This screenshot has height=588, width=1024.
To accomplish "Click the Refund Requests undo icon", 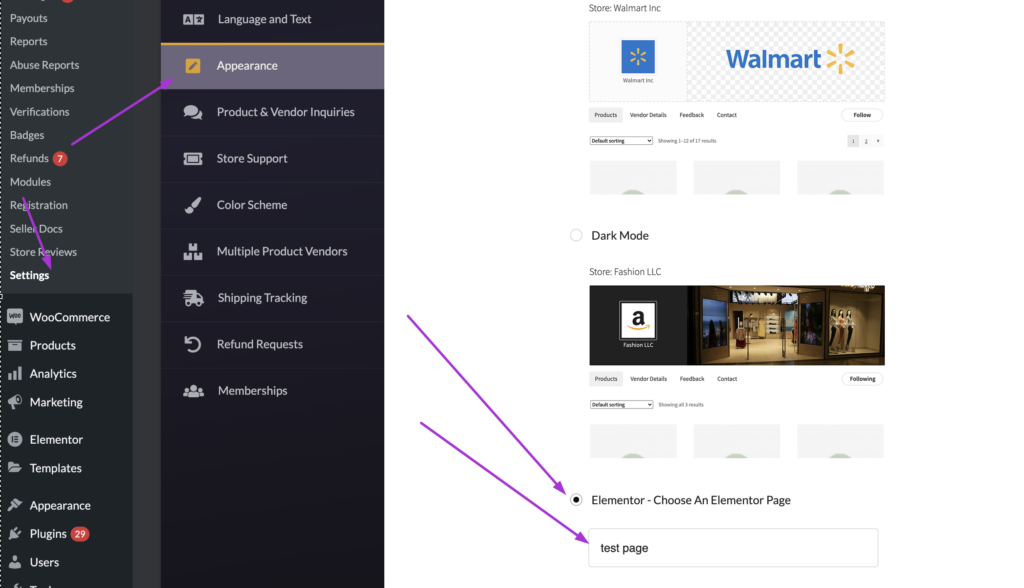I will [x=193, y=344].
